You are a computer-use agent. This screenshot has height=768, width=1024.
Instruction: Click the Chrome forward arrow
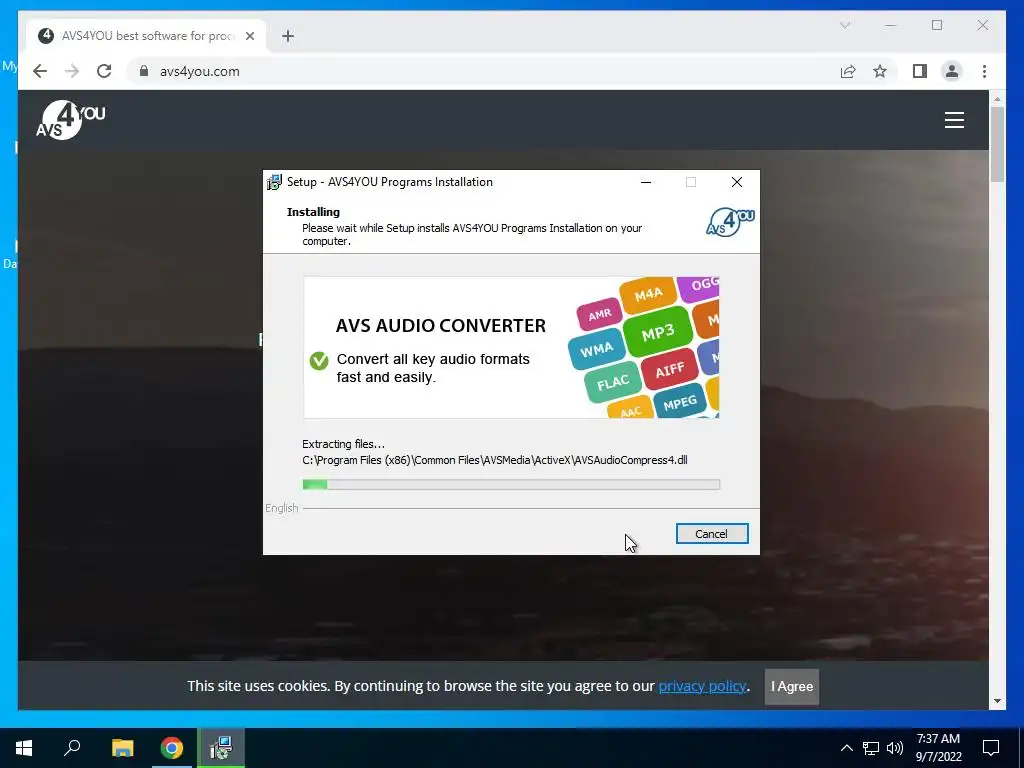(x=72, y=71)
